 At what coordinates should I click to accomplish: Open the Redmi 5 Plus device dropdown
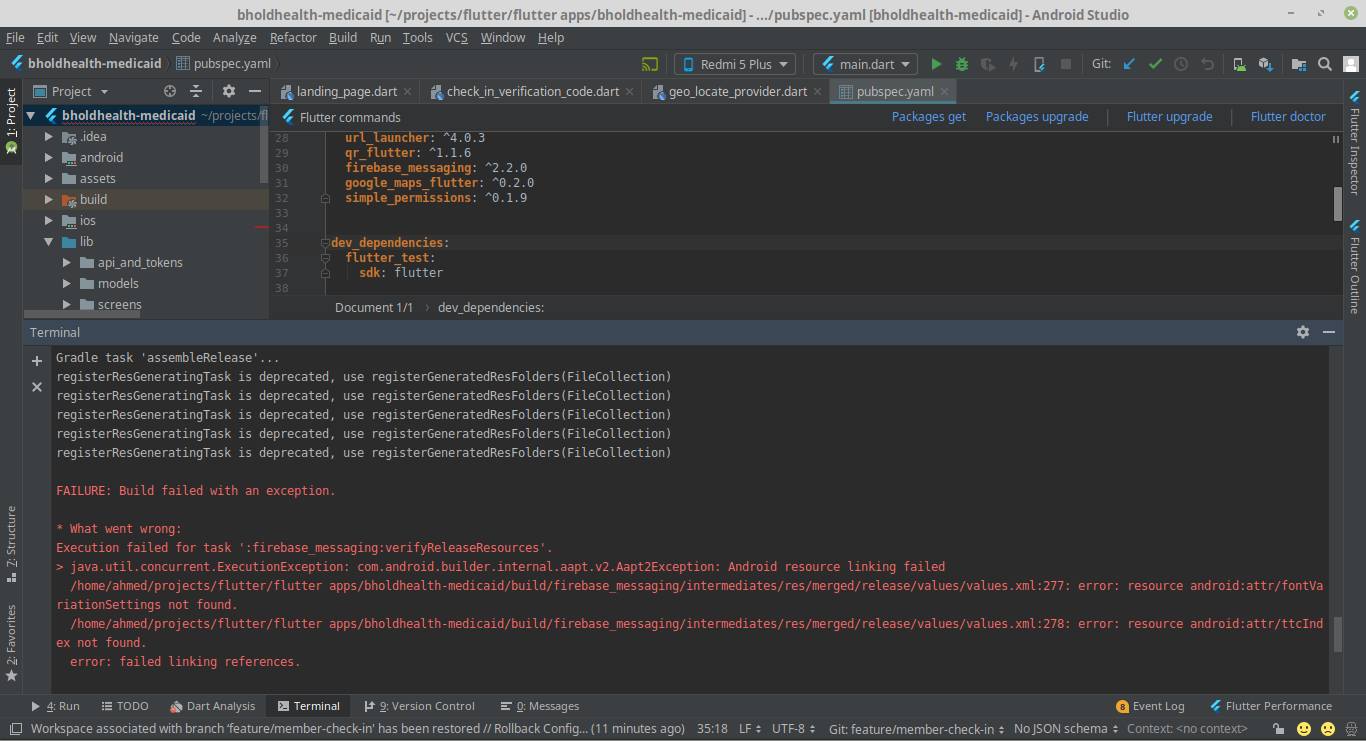pos(735,64)
